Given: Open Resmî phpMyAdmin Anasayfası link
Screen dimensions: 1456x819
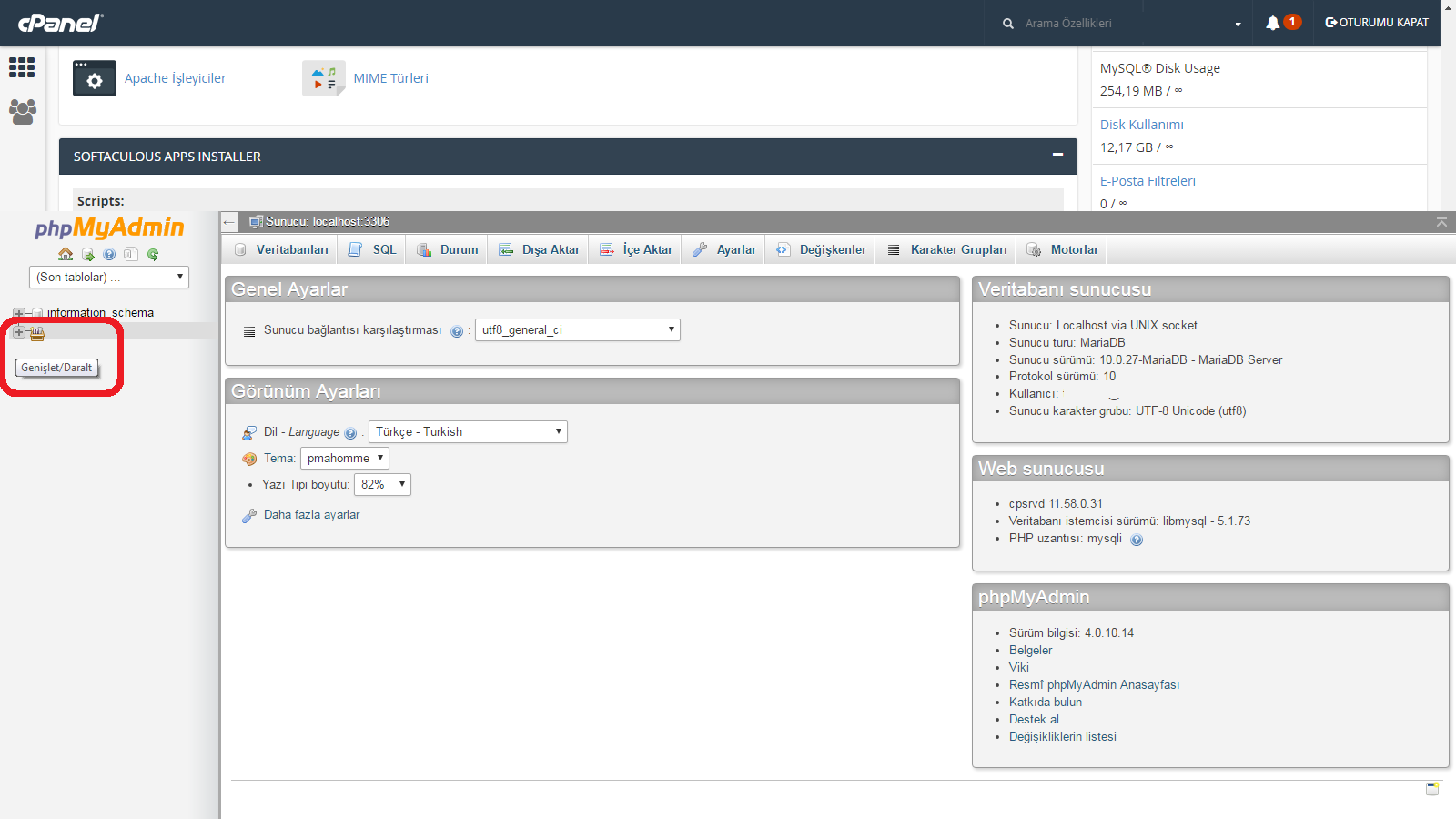Looking at the screenshot, I should coord(1094,685).
